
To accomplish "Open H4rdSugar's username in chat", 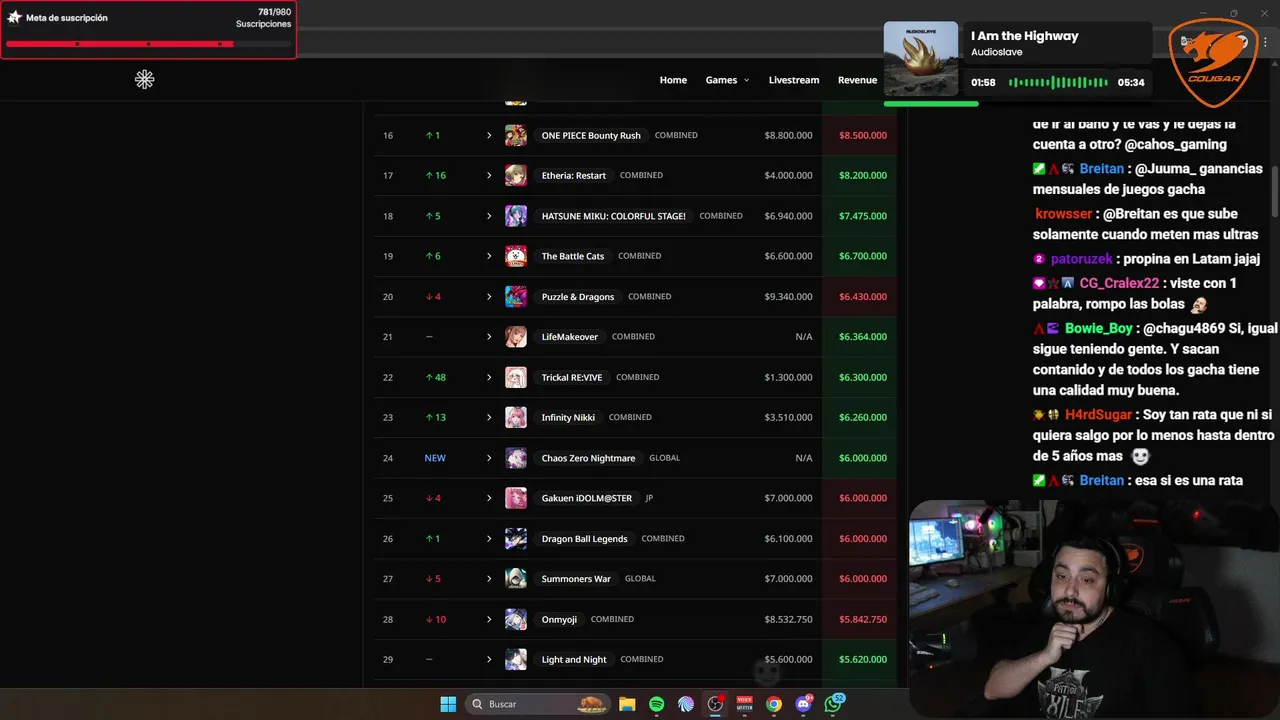I will tap(1098, 414).
